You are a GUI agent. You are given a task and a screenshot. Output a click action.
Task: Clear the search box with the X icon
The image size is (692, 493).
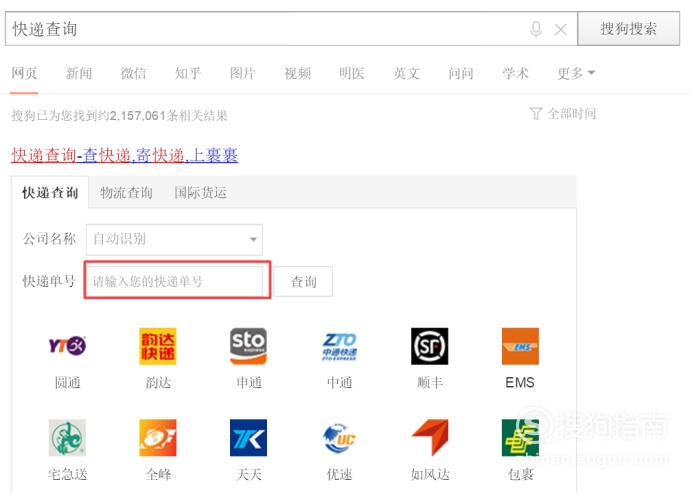point(560,30)
